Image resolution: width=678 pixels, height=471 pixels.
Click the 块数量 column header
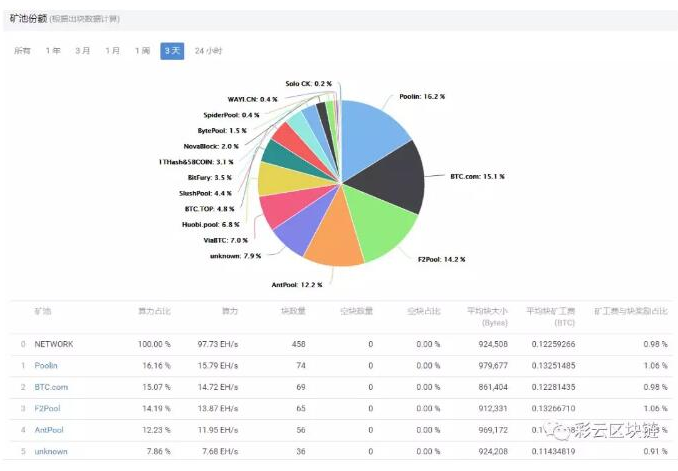click(293, 311)
